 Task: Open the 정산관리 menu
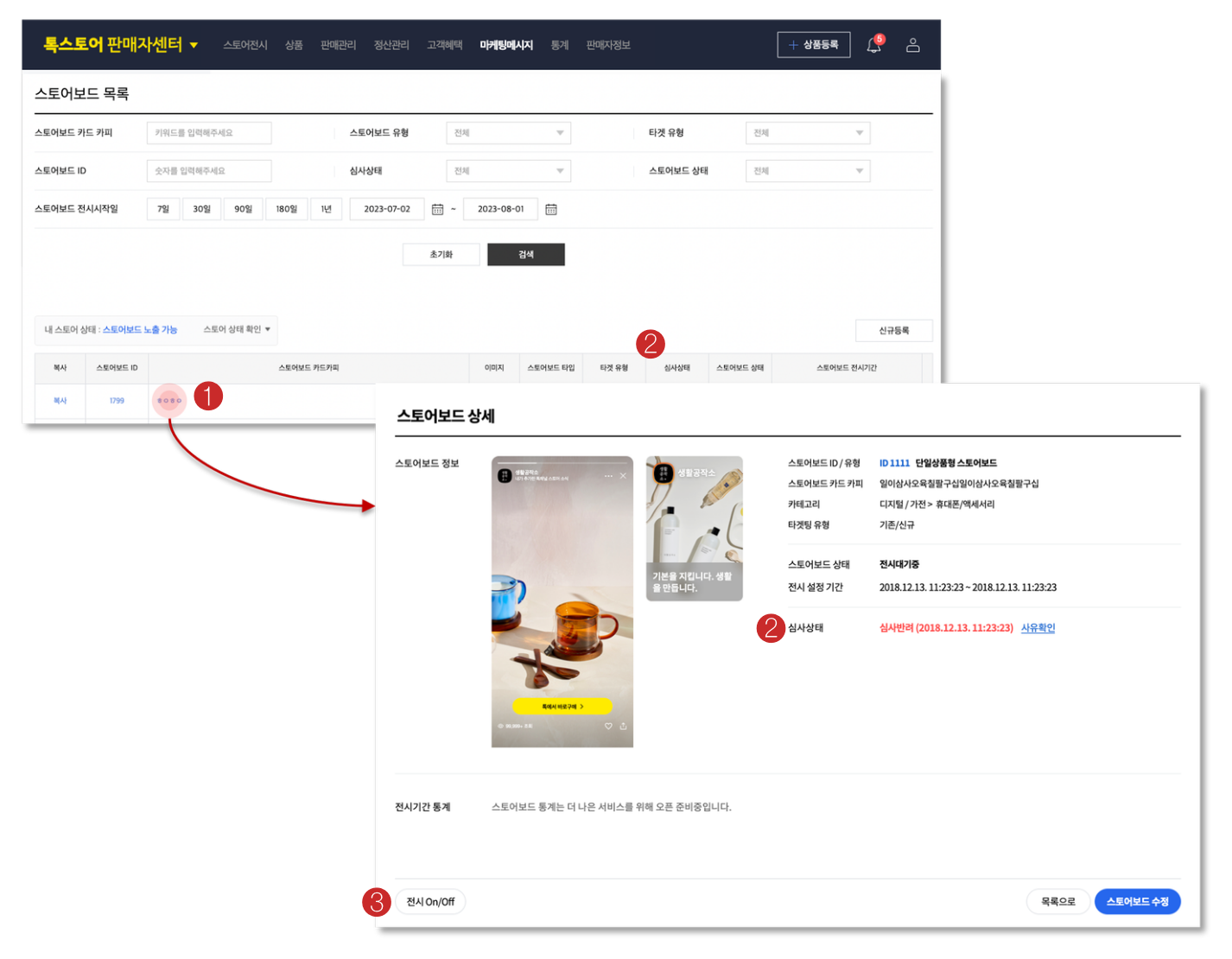[391, 45]
